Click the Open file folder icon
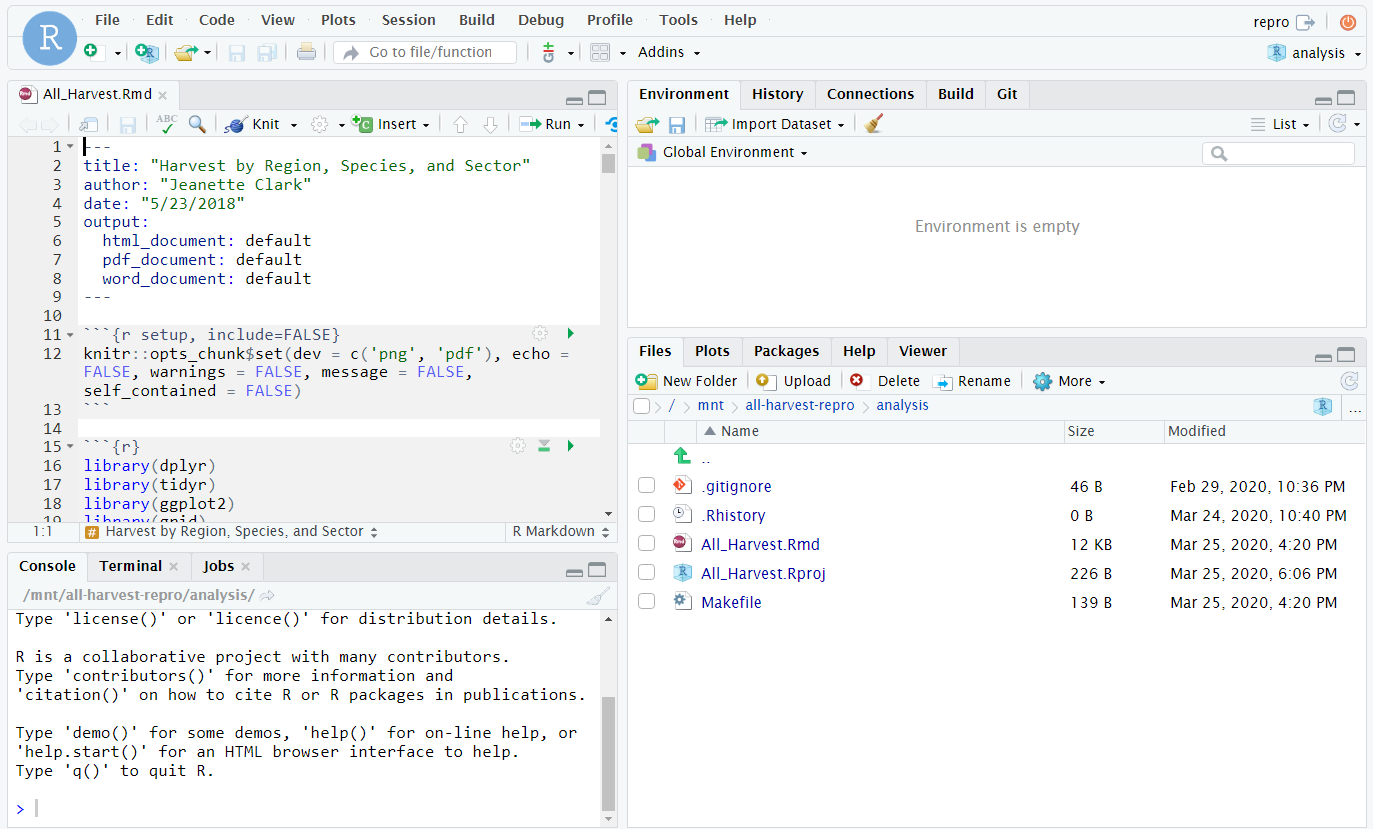1373x829 pixels. (x=186, y=52)
